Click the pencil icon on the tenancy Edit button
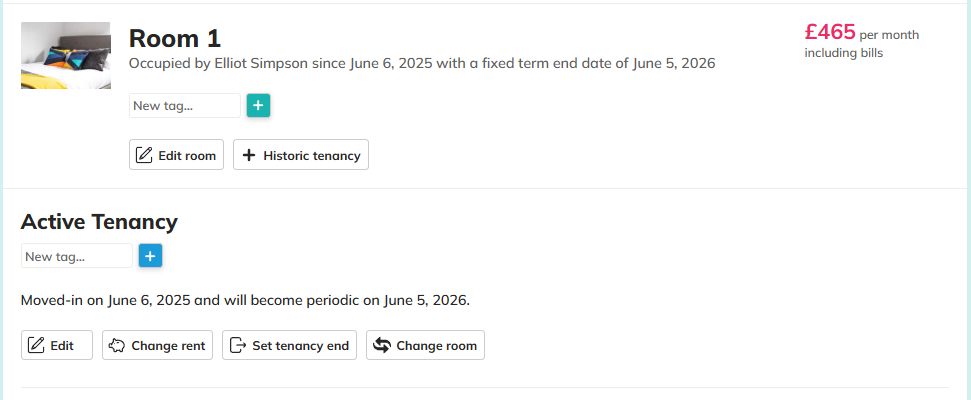The image size is (971, 400). coord(36,346)
